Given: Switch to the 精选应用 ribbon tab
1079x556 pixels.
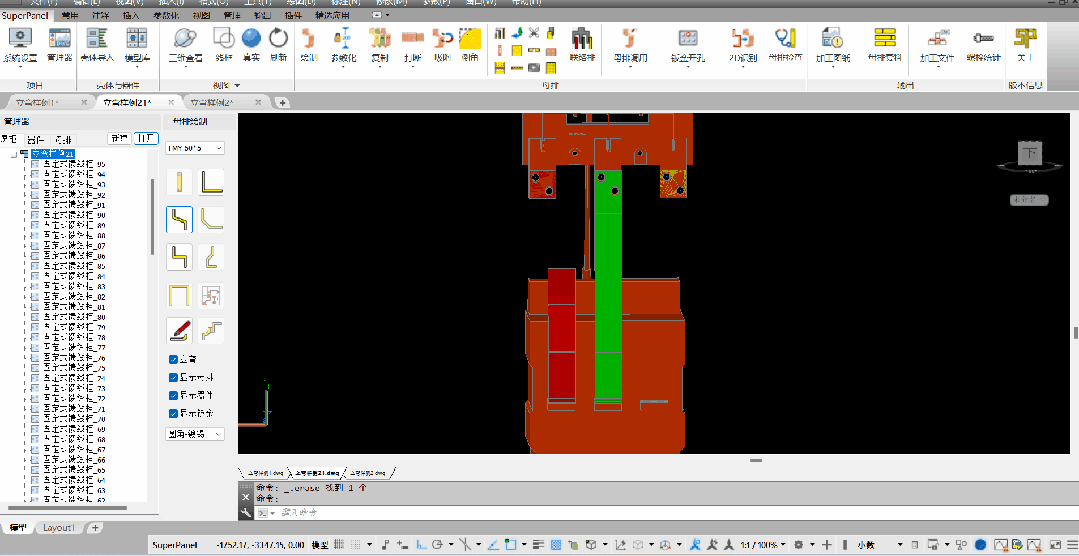Looking at the screenshot, I should click(332, 15).
